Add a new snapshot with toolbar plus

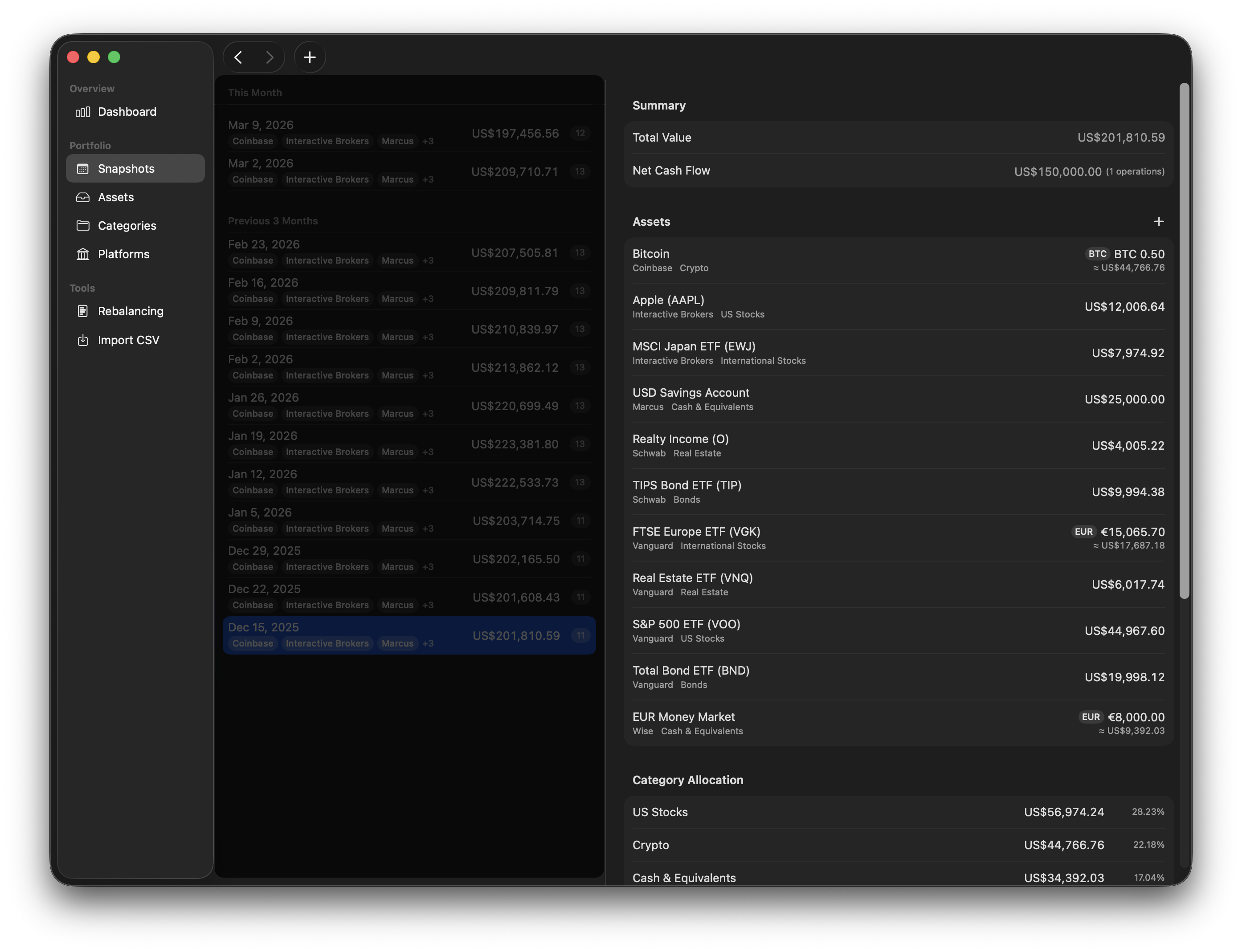coord(310,57)
